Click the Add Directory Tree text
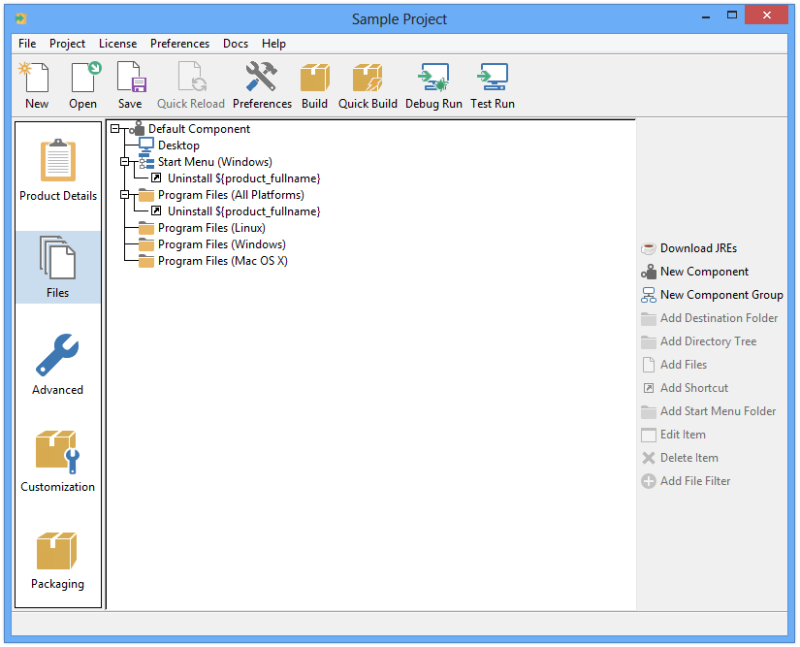800x647 pixels. [x=708, y=341]
